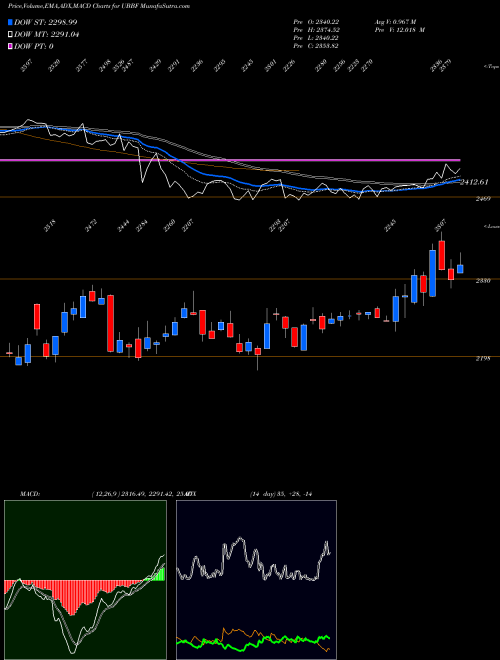Open the ADX indicator panel
This screenshot has height=660, width=500.
click(x=256, y=580)
